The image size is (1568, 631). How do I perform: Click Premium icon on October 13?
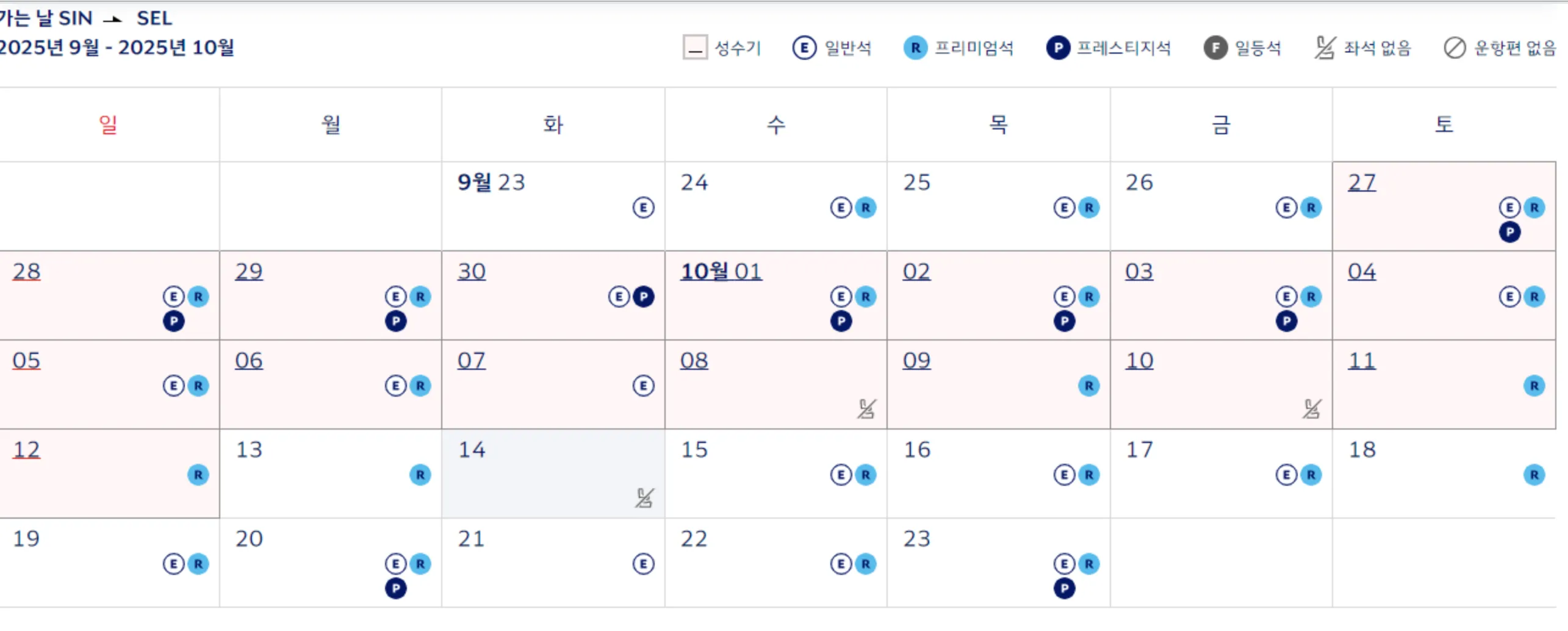point(420,475)
